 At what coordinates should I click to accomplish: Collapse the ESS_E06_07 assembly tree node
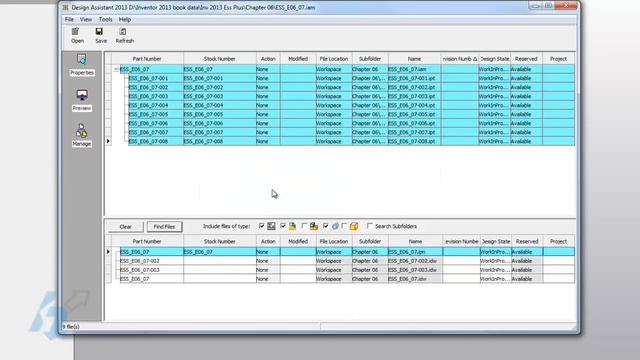[116, 69]
